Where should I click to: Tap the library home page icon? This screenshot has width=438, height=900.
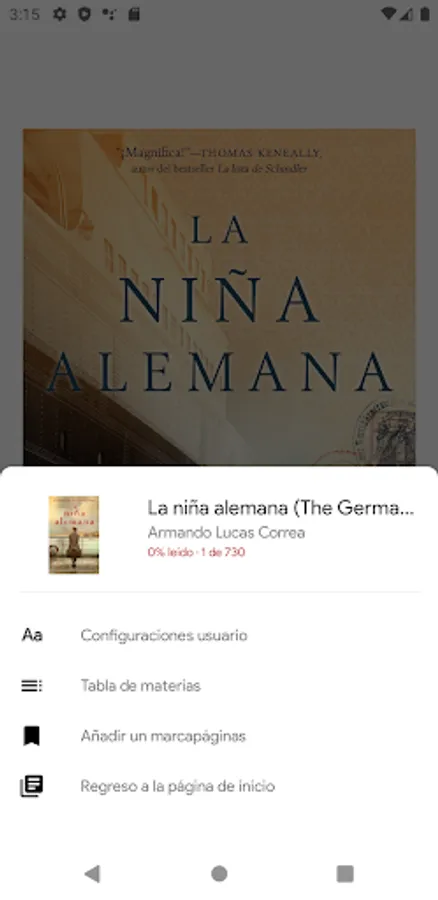click(x=32, y=786)
